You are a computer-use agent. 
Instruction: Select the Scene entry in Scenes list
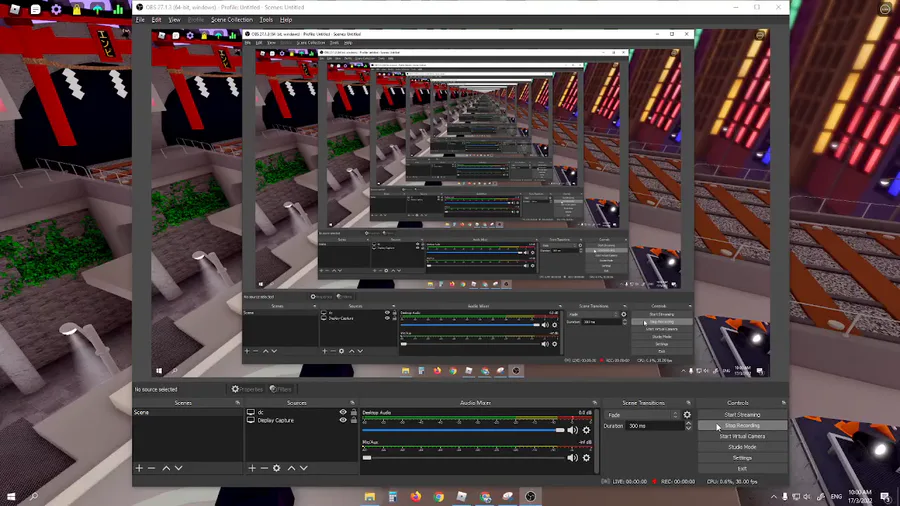tap(188, 412)
